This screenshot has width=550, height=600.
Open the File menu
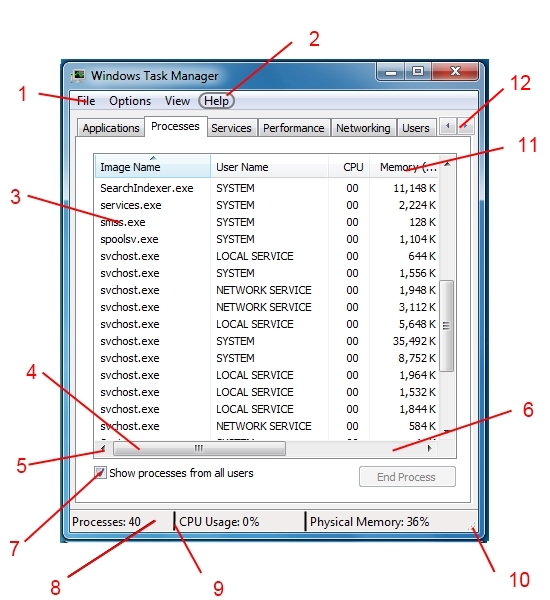[x=86, y=101]
